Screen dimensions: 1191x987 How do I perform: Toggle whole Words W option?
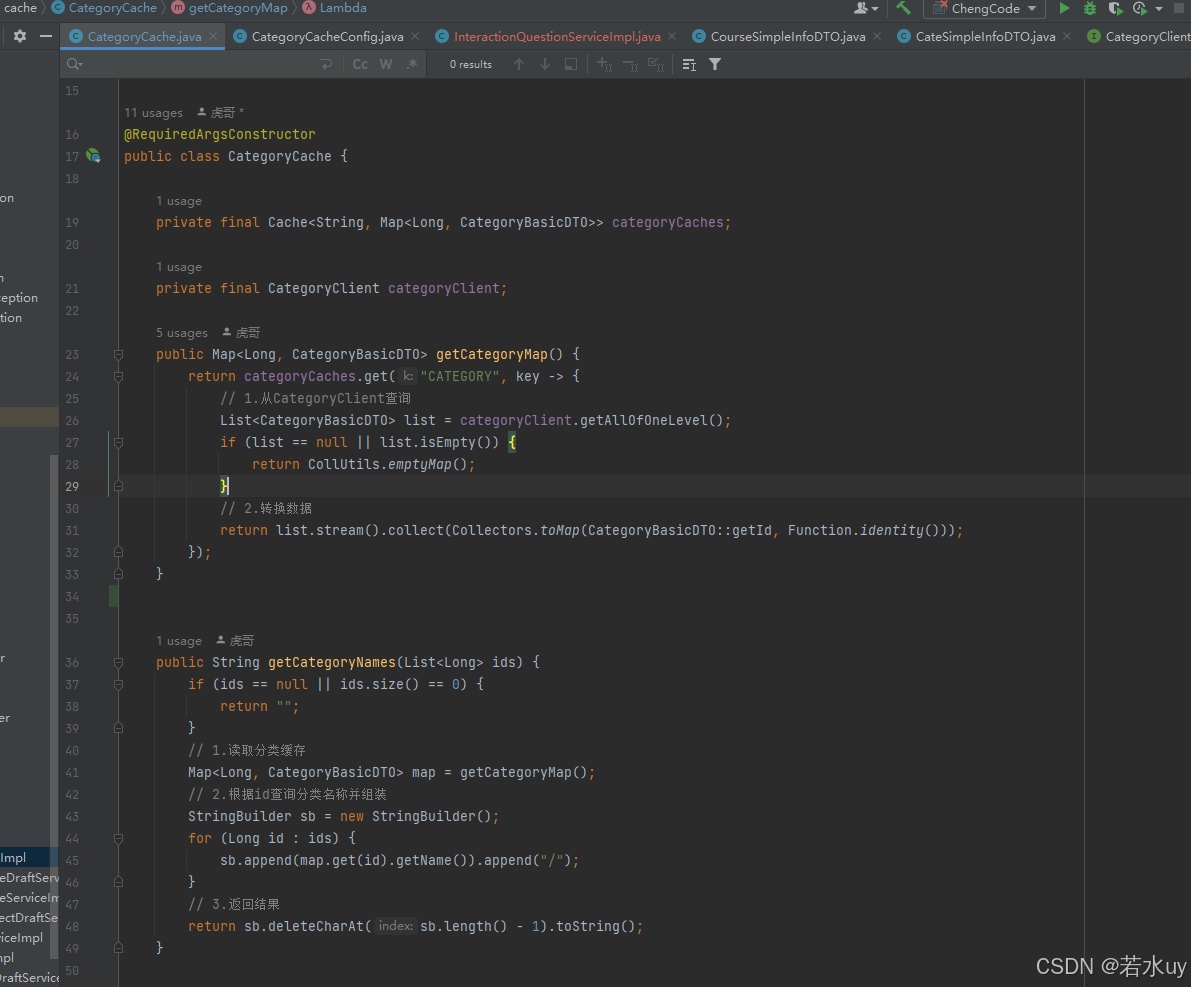(x=386, y=65)
